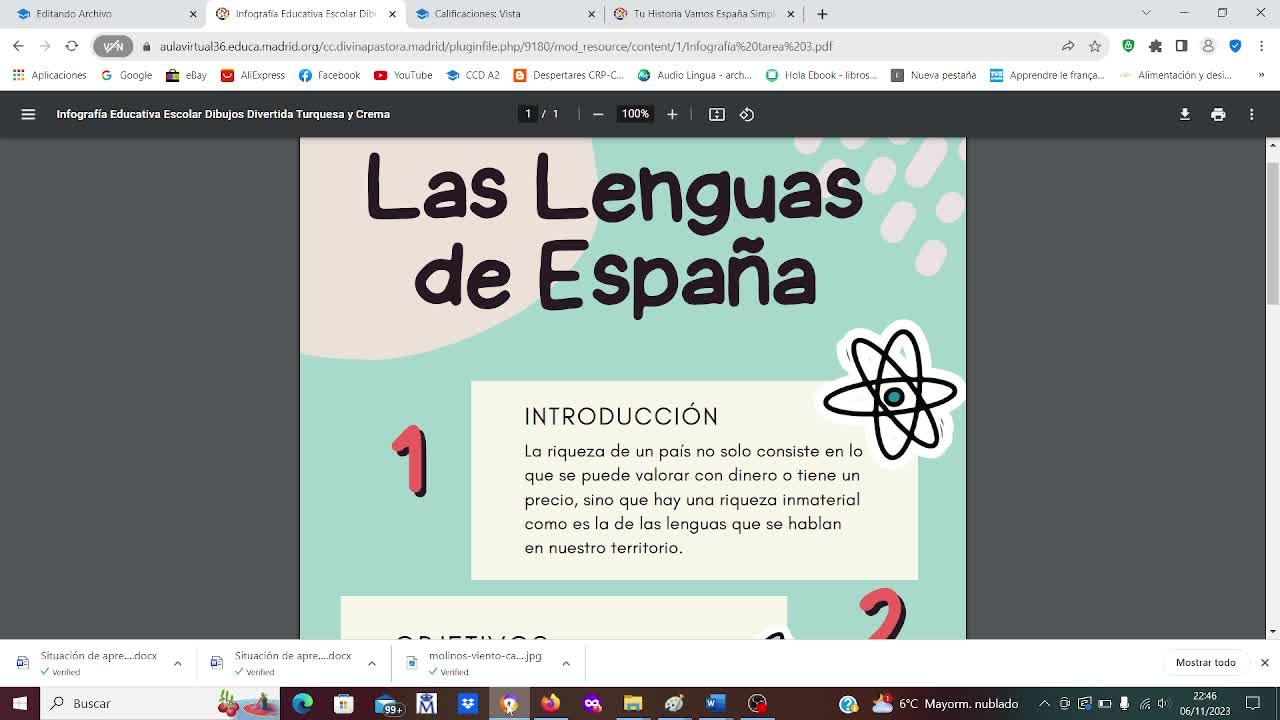Viewport: 1280px width, 720px height.
Task: Open the Audio Lingua bookmark
Action: tap(694, 75)
